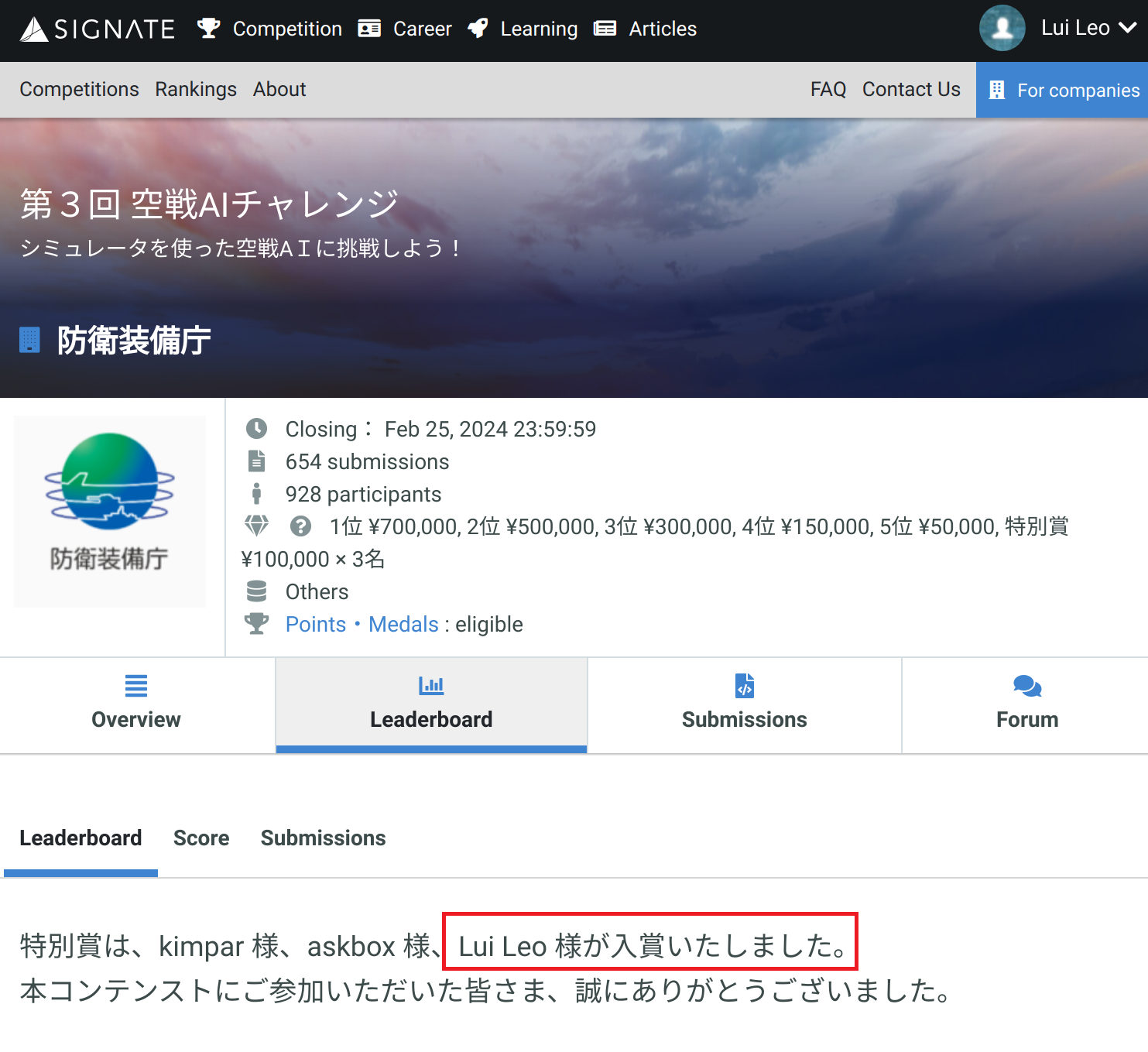Click the Career ID card icon
Image resolution: width=1148 pixels, height=1052 pixels.
point(369,29)
